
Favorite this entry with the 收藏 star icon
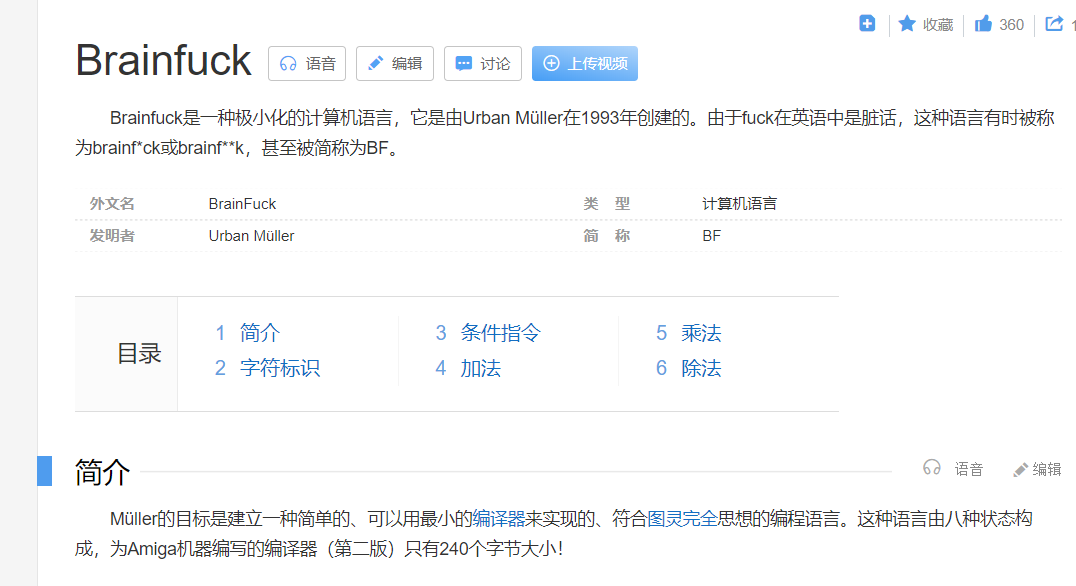[x=923, y=24]
